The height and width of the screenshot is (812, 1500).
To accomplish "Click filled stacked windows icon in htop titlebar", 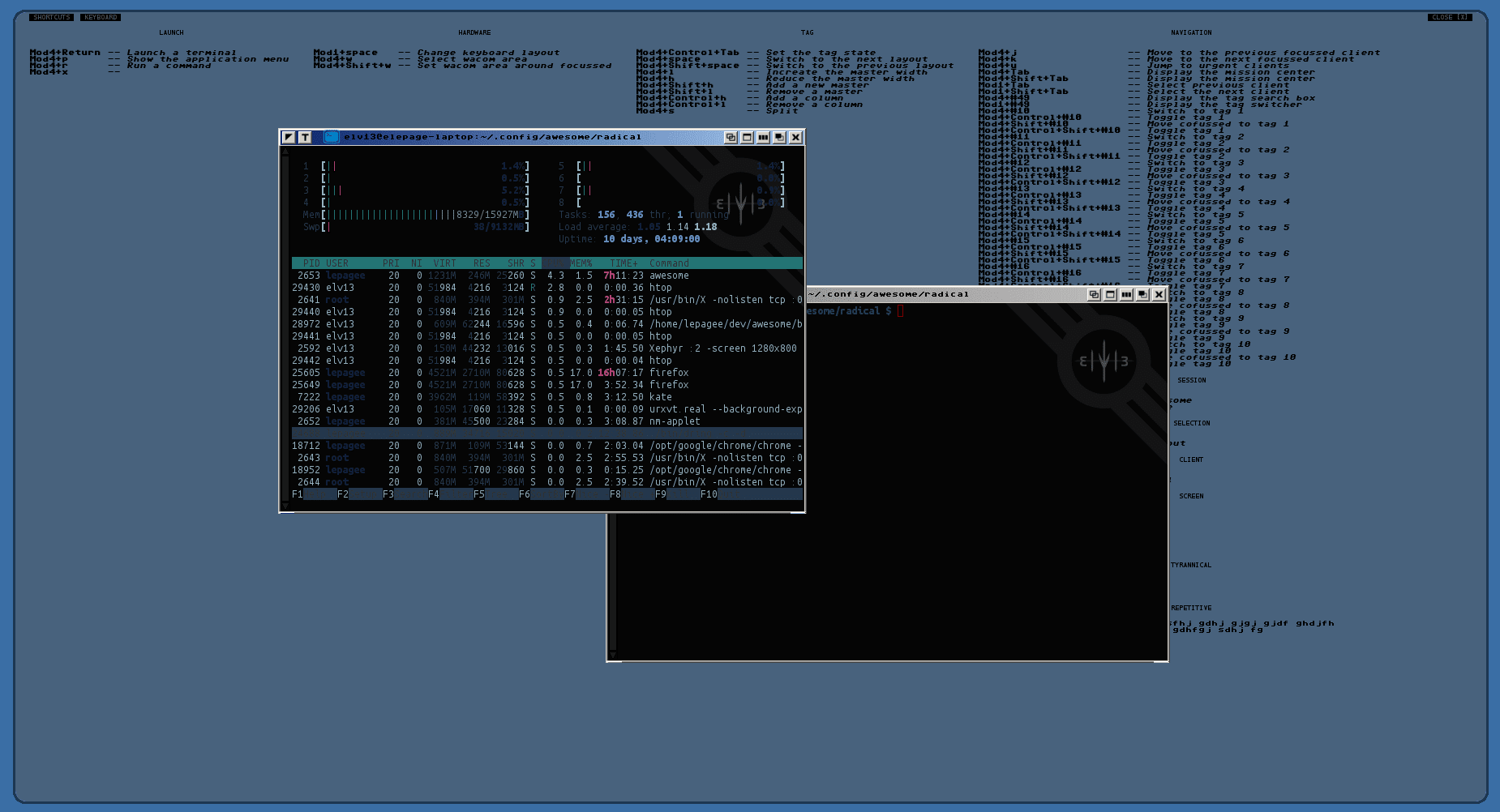I will pos(779,138).
